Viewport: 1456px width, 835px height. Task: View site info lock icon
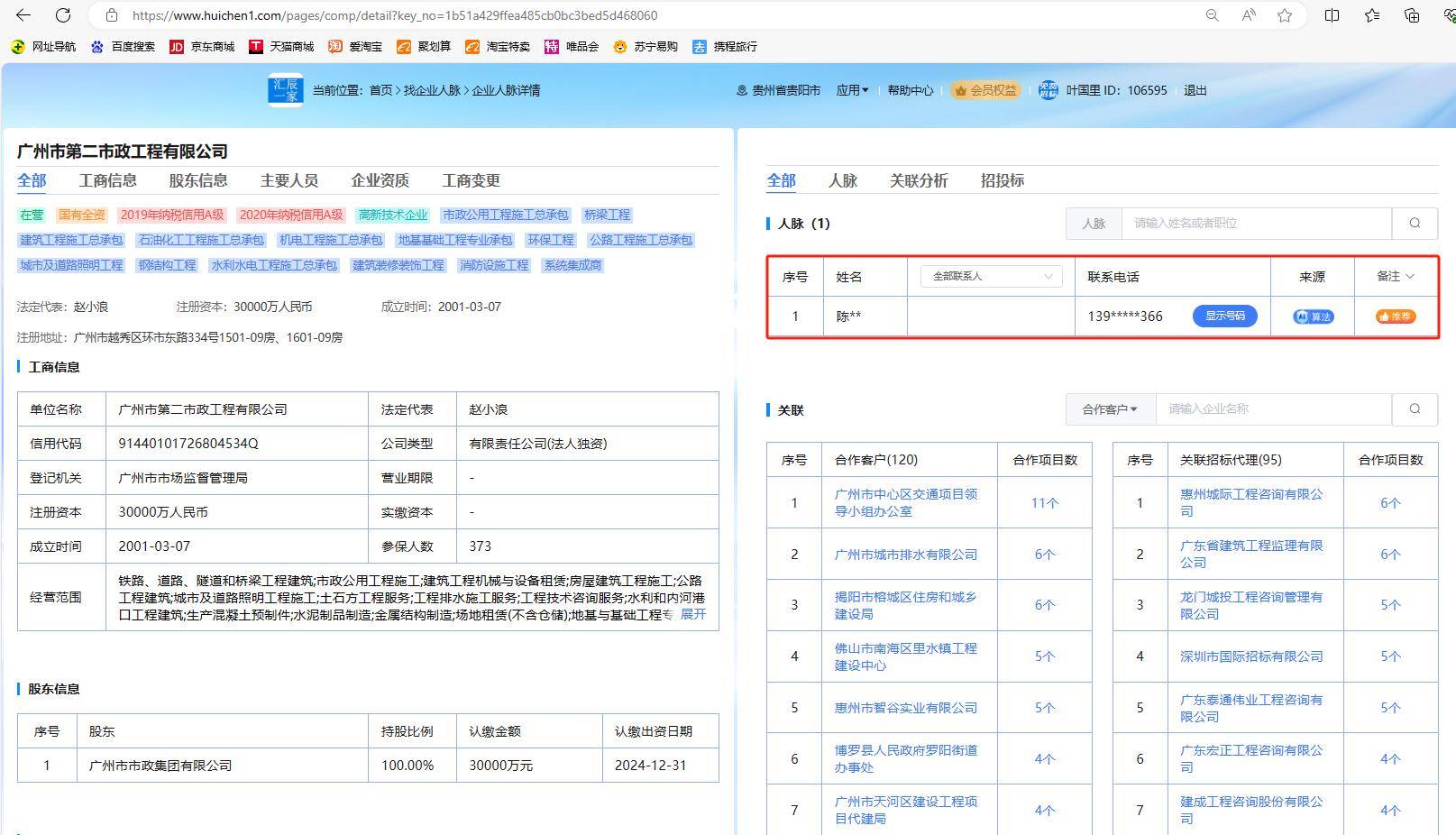point(112,15)
